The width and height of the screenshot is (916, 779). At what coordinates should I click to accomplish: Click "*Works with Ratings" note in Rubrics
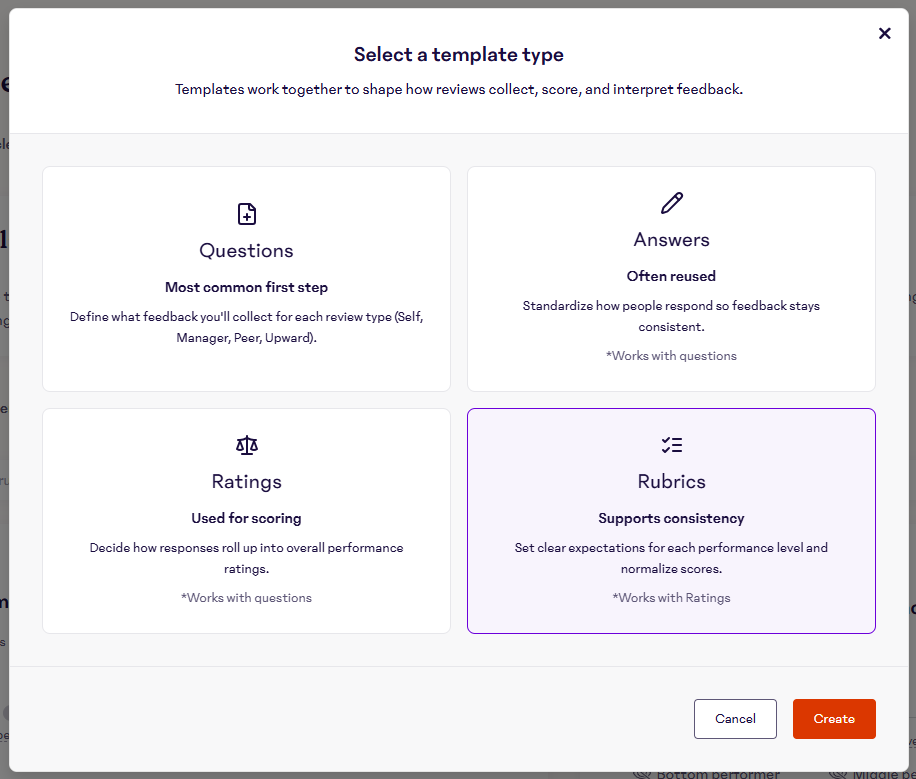point(672,598)
